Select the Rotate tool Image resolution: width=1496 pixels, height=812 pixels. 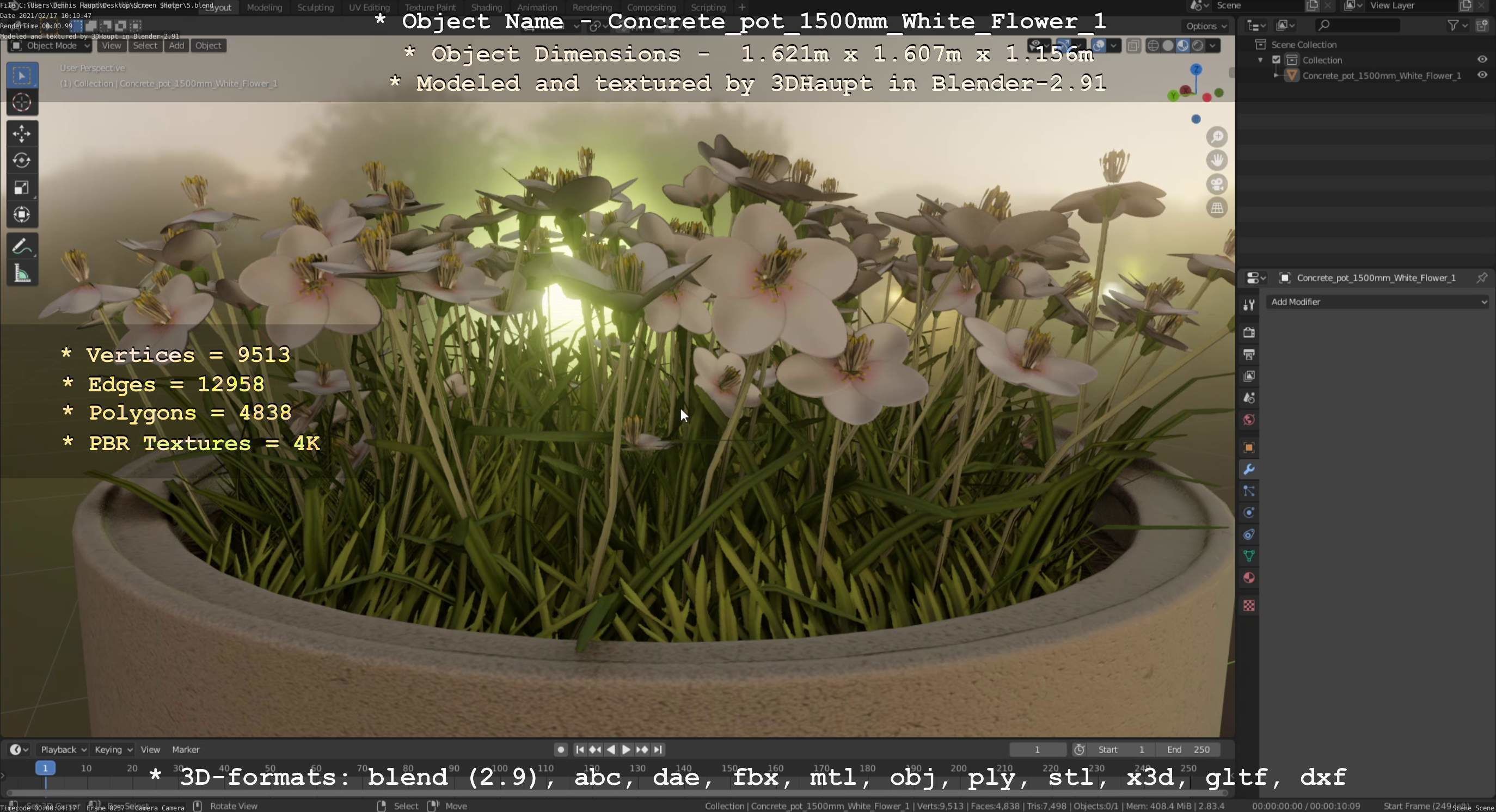tap(21, 161)
